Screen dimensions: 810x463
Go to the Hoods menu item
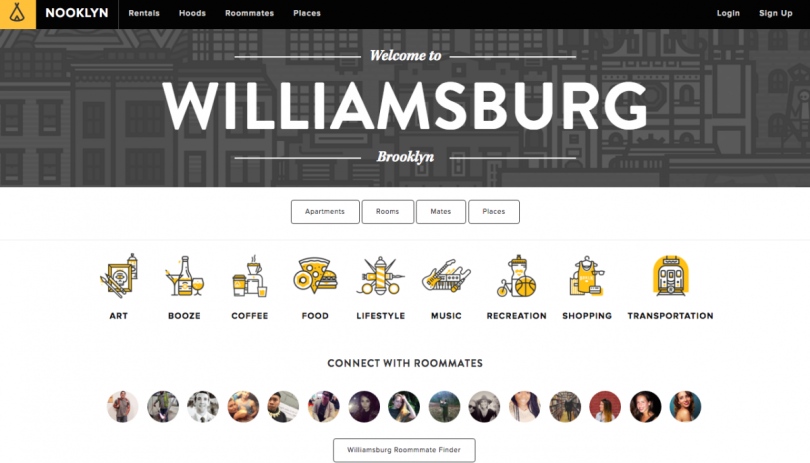(x=192, y=13)
